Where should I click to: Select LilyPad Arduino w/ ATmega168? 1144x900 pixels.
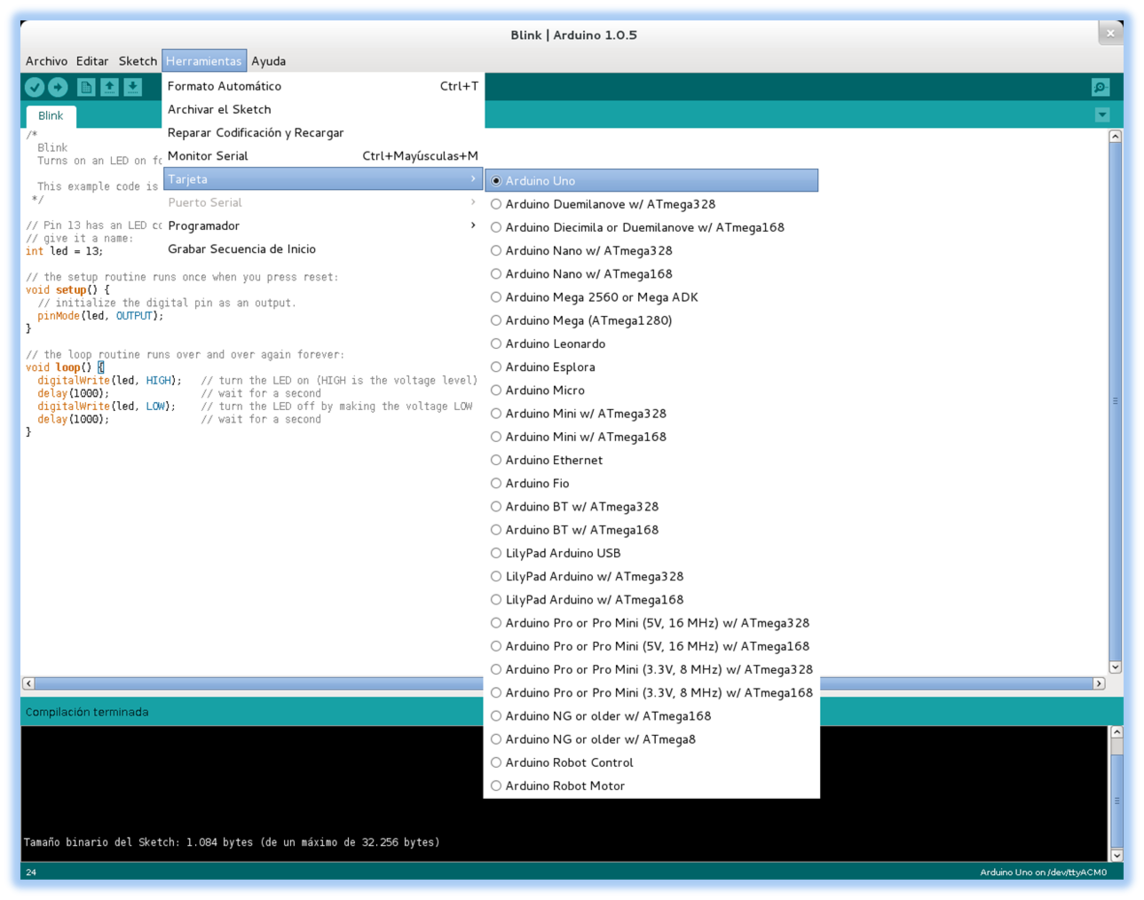pyautogui.click(x=652, y=600)
